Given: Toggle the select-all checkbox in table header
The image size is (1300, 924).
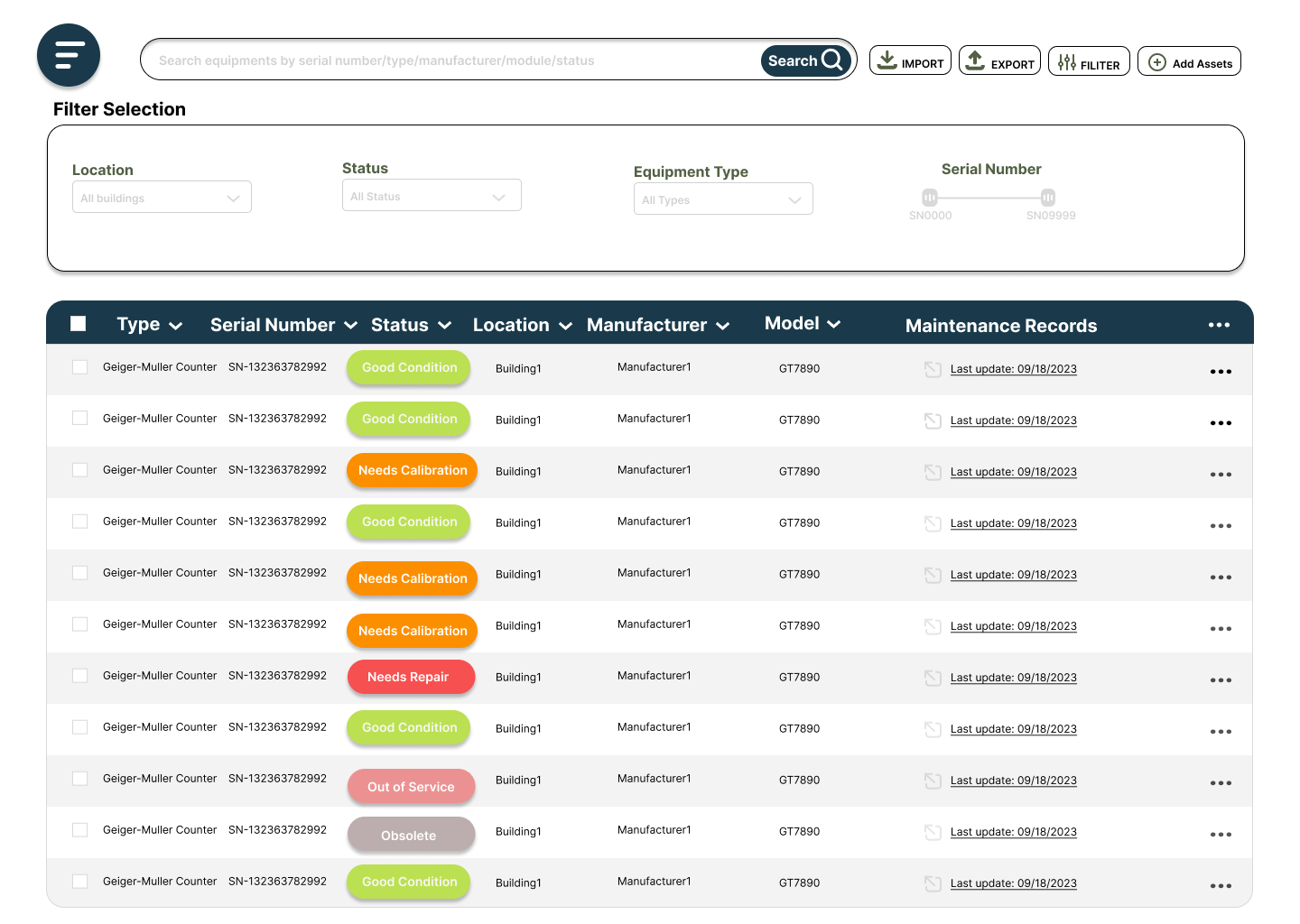Looking at the screenshot, I should click(x=79, y=323).
